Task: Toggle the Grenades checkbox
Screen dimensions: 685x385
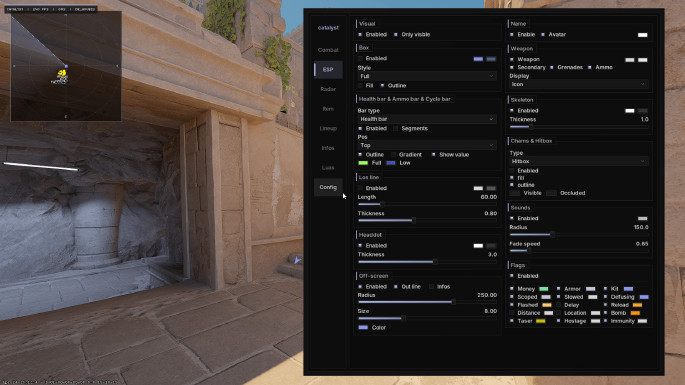Action: pos(552,67)
